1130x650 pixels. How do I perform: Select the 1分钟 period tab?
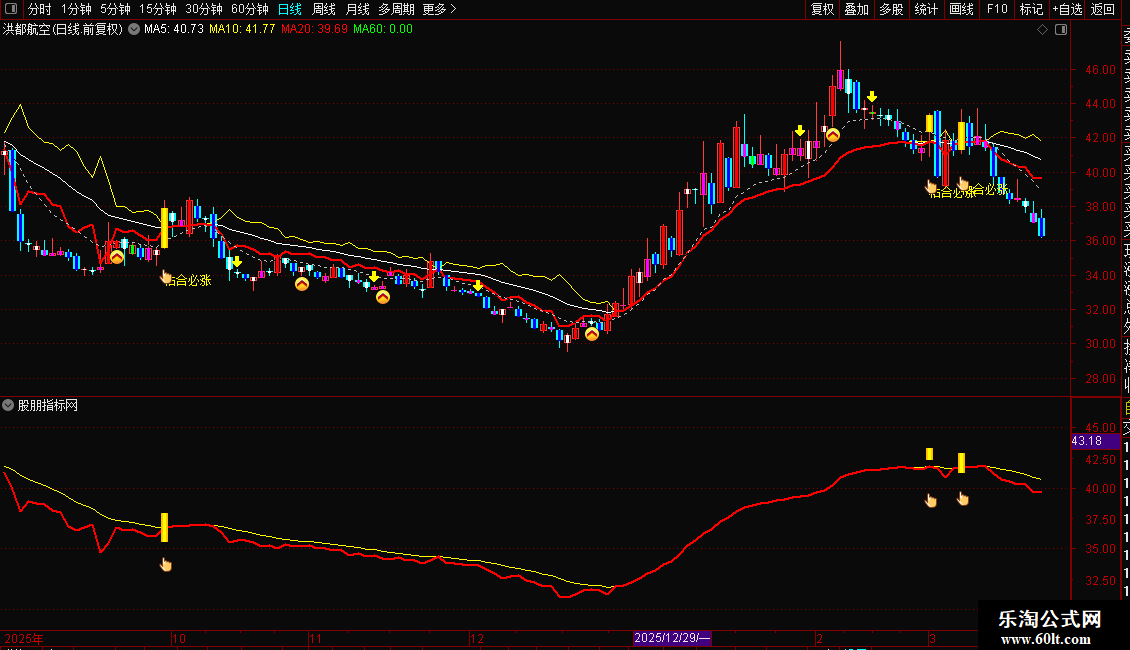tap(76, 9)
